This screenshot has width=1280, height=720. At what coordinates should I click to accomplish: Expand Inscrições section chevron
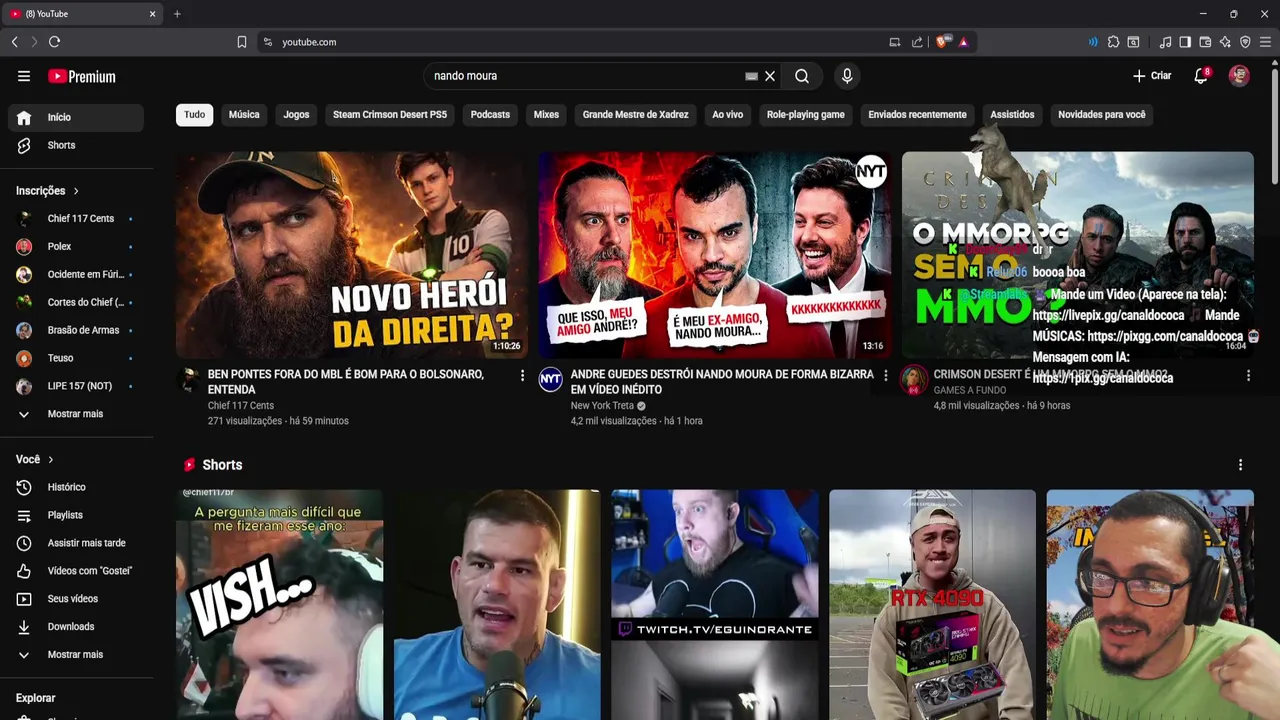coord(76,191)
